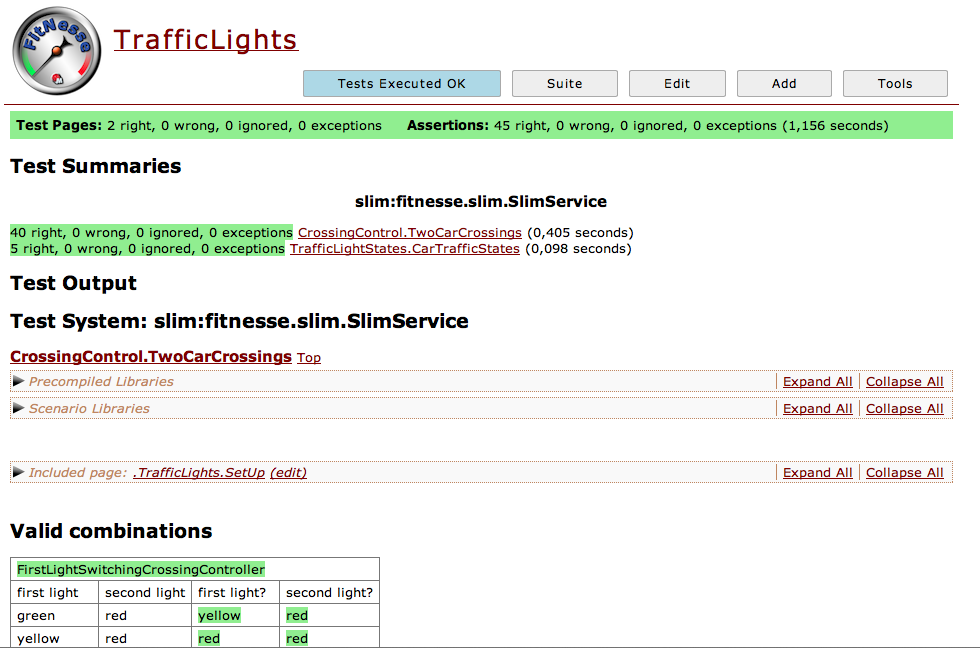This screenshot has height=648, width=980.
Task: Open the Edit button
Action: (x=677, y=84)
